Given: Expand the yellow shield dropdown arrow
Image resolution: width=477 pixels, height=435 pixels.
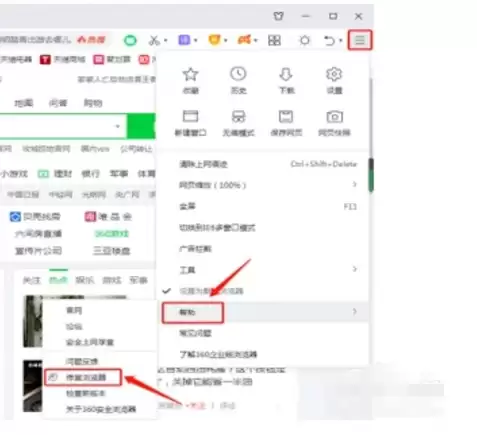Looking at the screenshot, I should click(226, 41).
